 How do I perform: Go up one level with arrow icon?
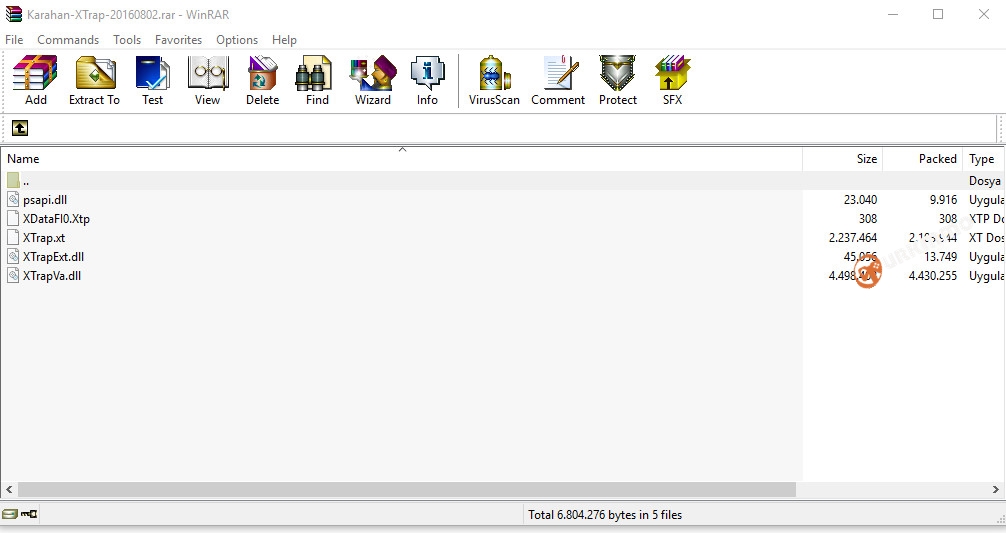20,128
